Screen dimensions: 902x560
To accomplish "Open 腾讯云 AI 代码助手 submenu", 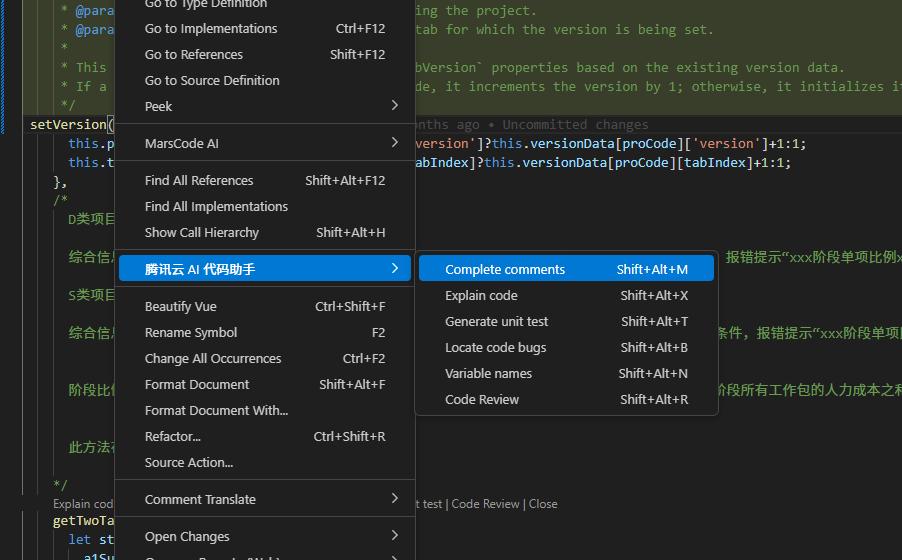I will [265, 269].
